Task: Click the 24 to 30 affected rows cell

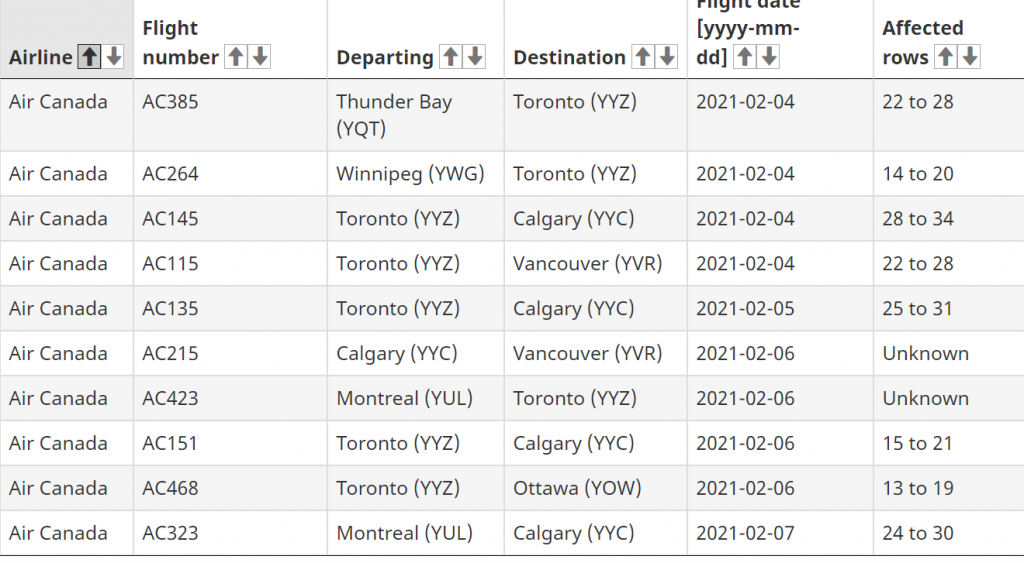Action: (949, 533)
